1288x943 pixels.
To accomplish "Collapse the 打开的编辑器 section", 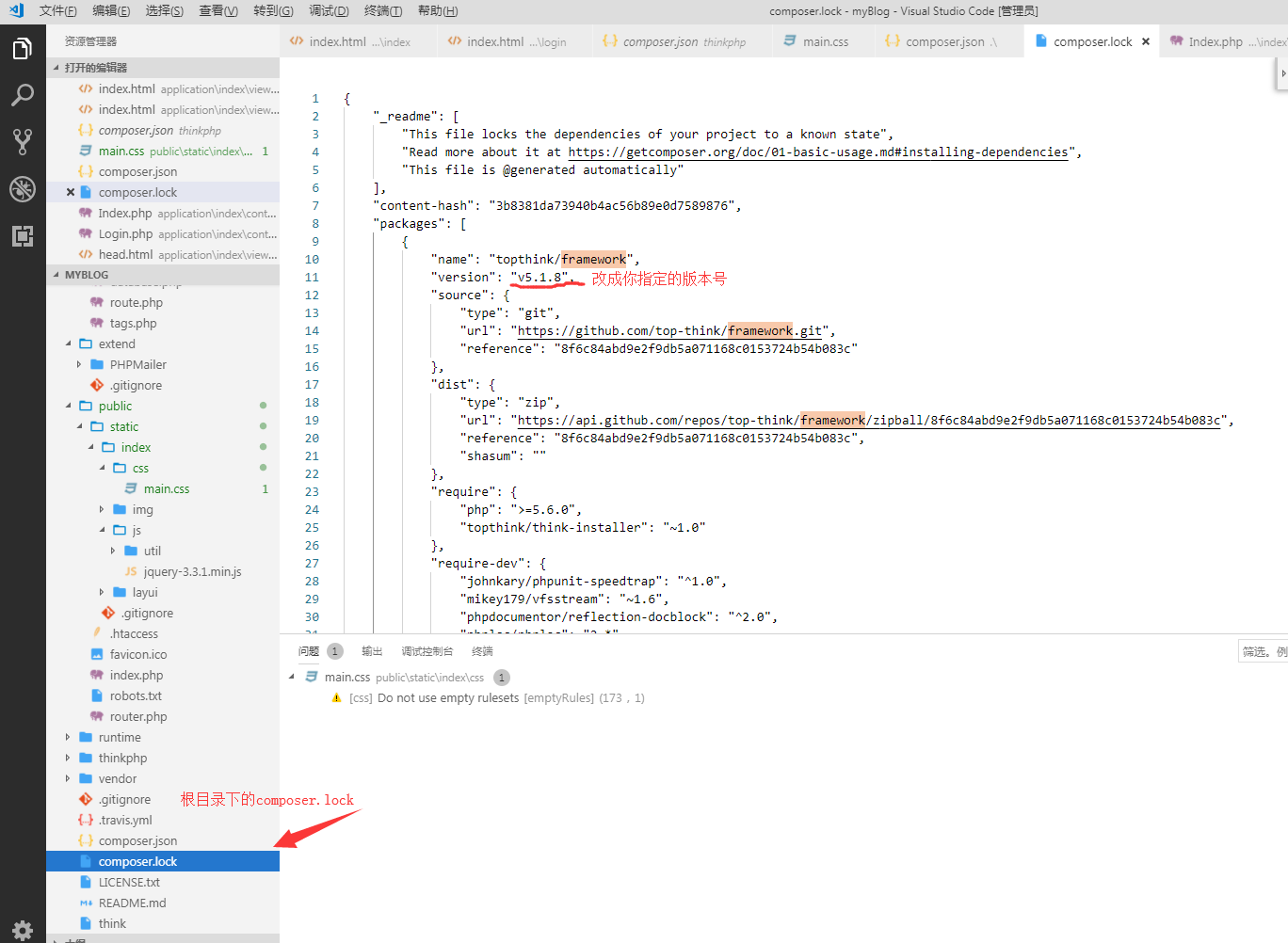I will [163, 68].
